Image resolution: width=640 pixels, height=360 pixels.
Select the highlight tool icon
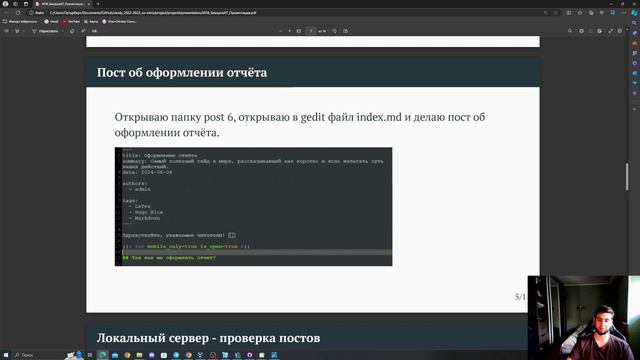coord(17,31)
